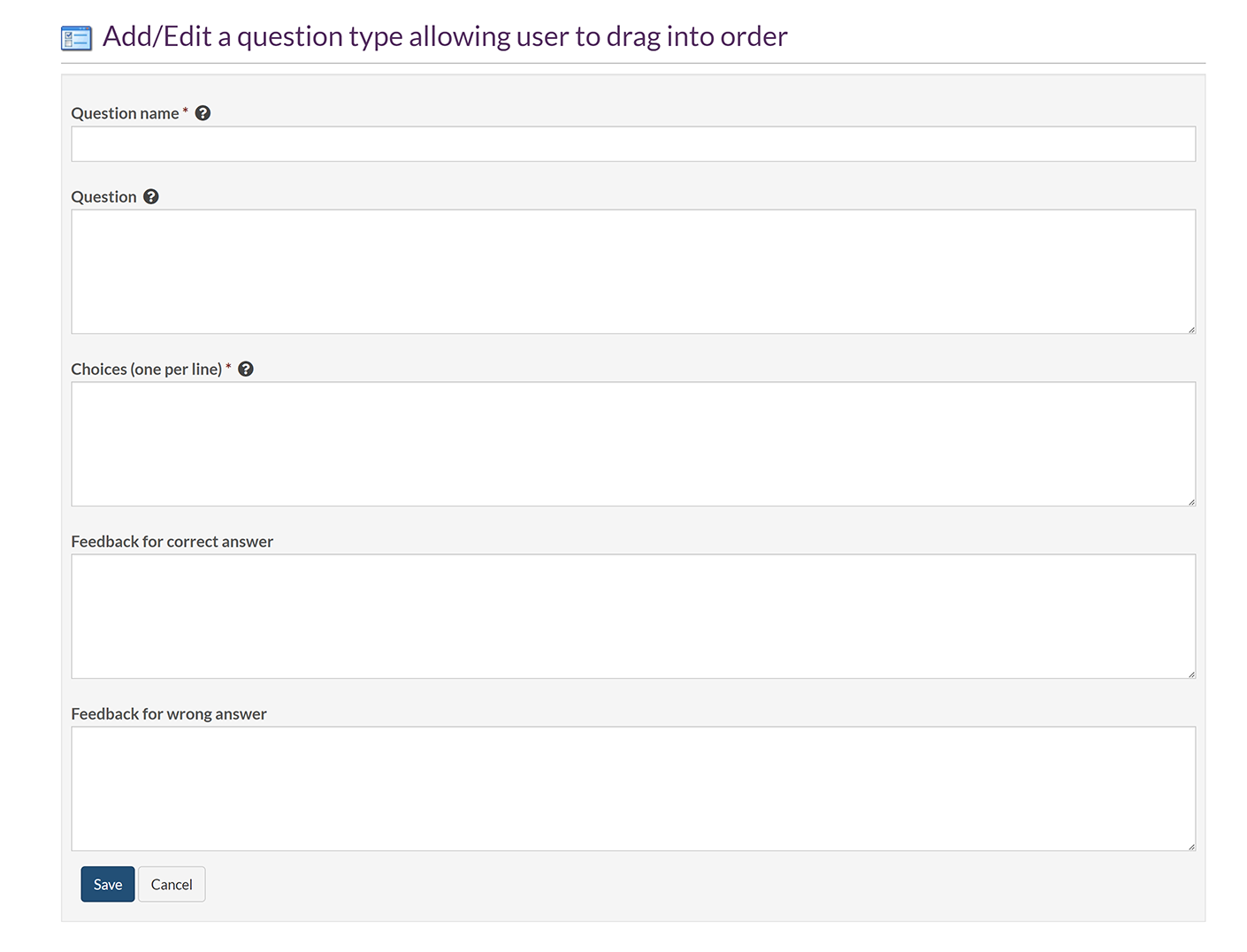Image resolution: width=1247 pixels, height=952 pixels.
Task: Click the drag-order question type icon in header
Action: (76, 38)
